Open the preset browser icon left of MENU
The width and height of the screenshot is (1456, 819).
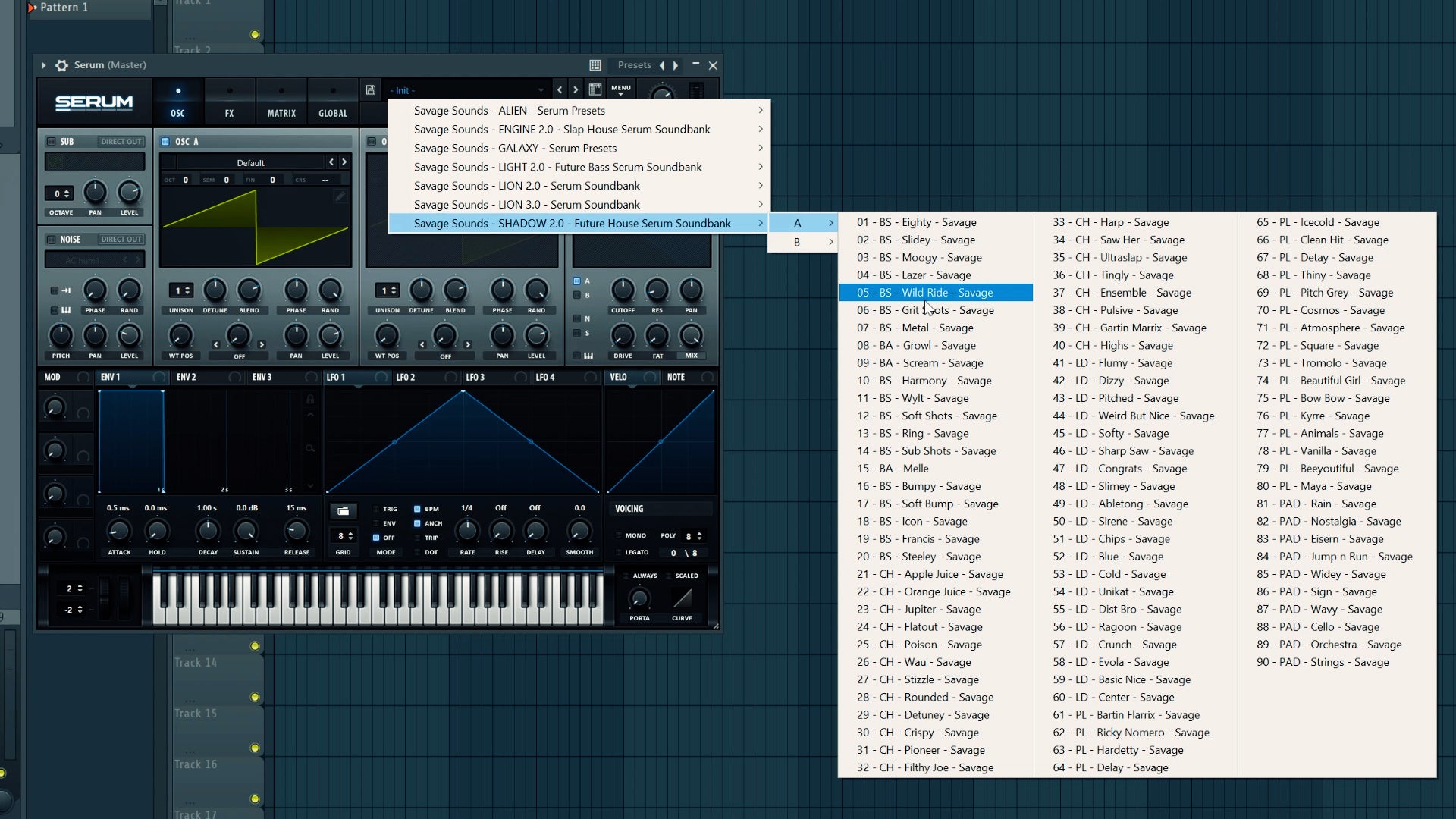[596, 89]
